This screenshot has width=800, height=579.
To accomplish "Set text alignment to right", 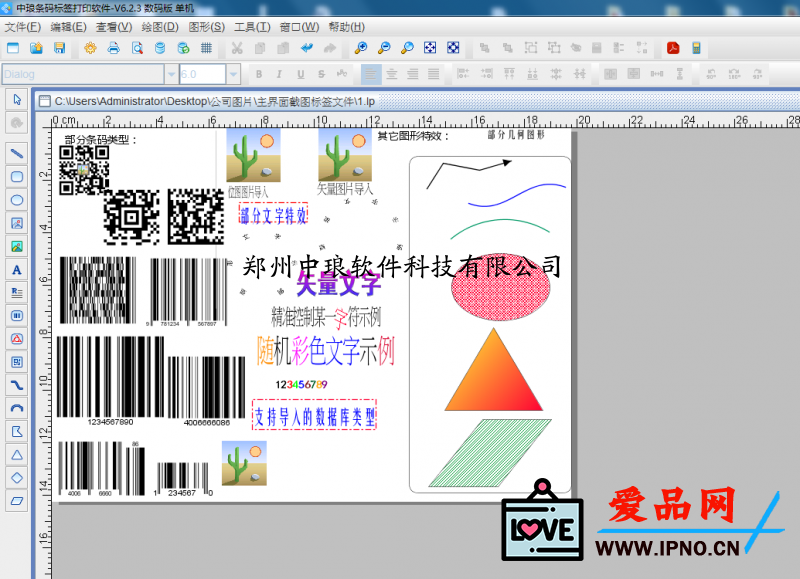I will [x=413, y=74].
